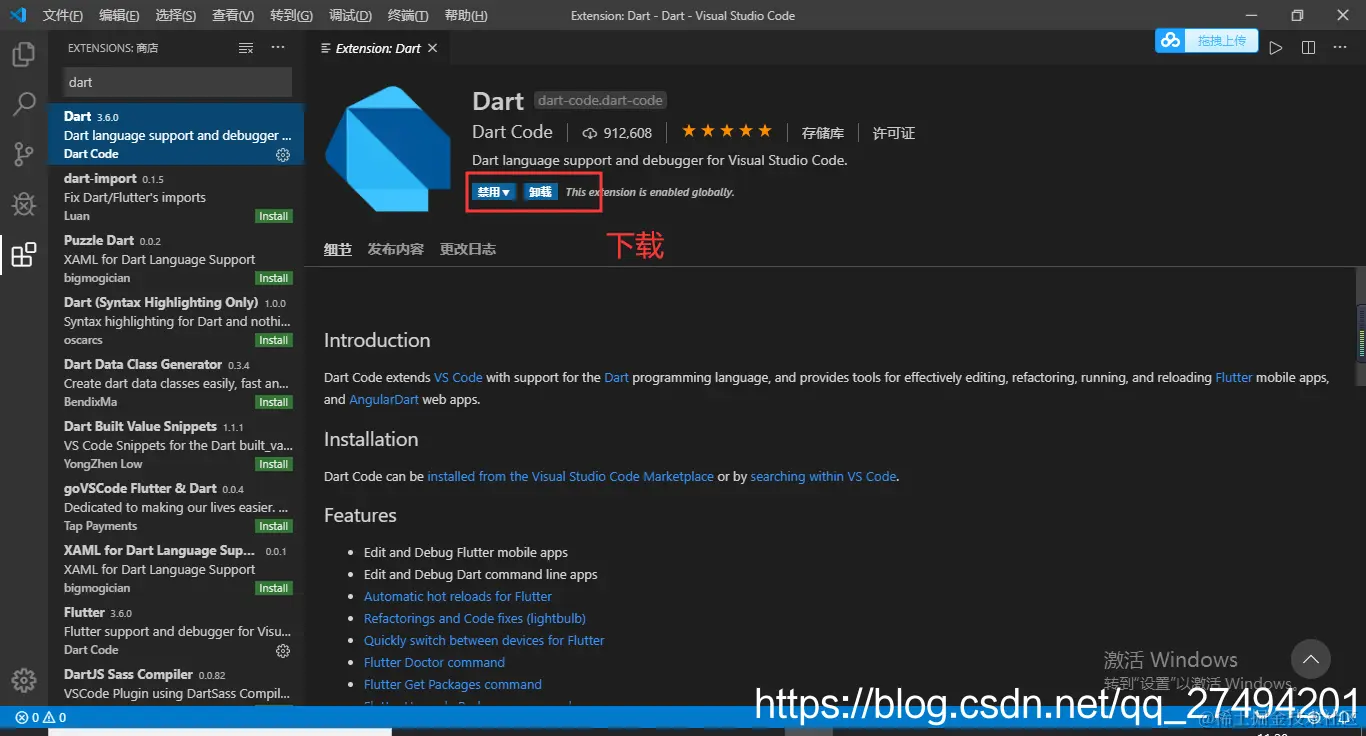Click the errors and warnings status indicator
Screen dimensions: 1366x736
[x=40, y=717]
